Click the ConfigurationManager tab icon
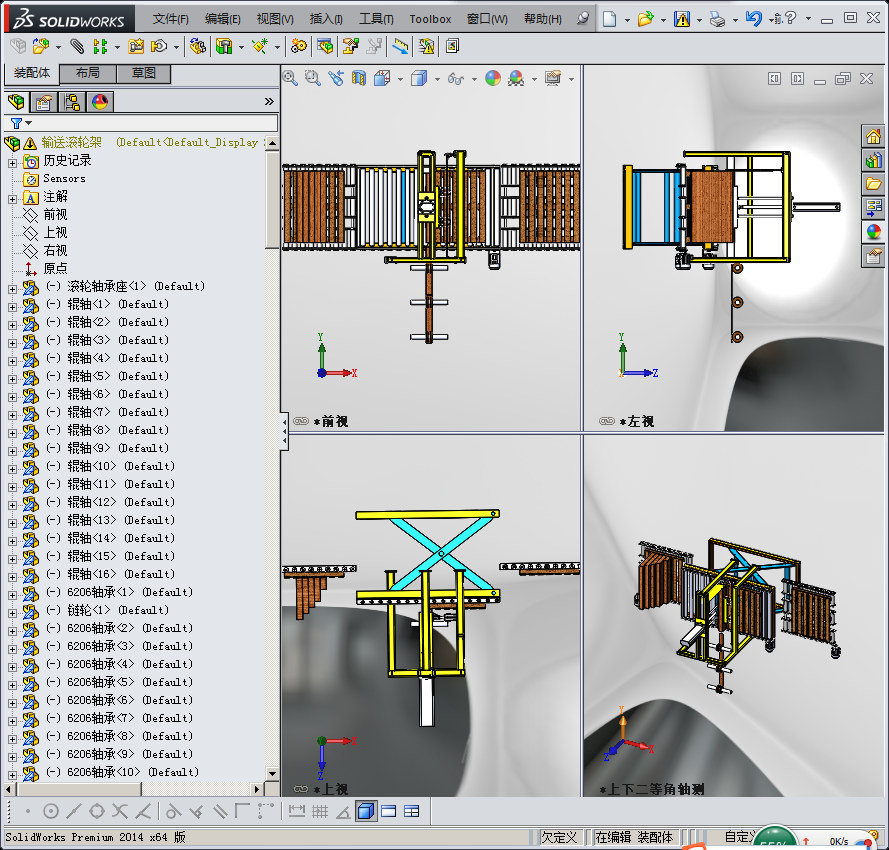The width and height of the screenshot is (889, 850). coord(72,101)
